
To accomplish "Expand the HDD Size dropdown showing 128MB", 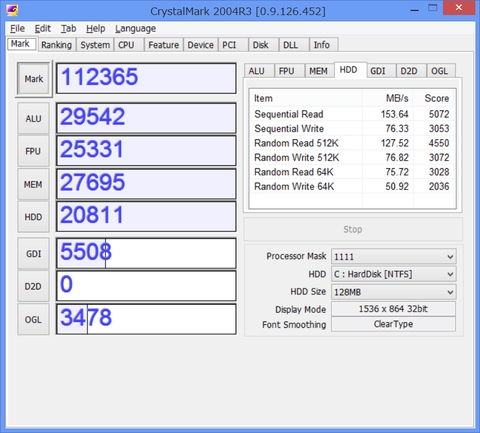I will (x=393, y=292).
